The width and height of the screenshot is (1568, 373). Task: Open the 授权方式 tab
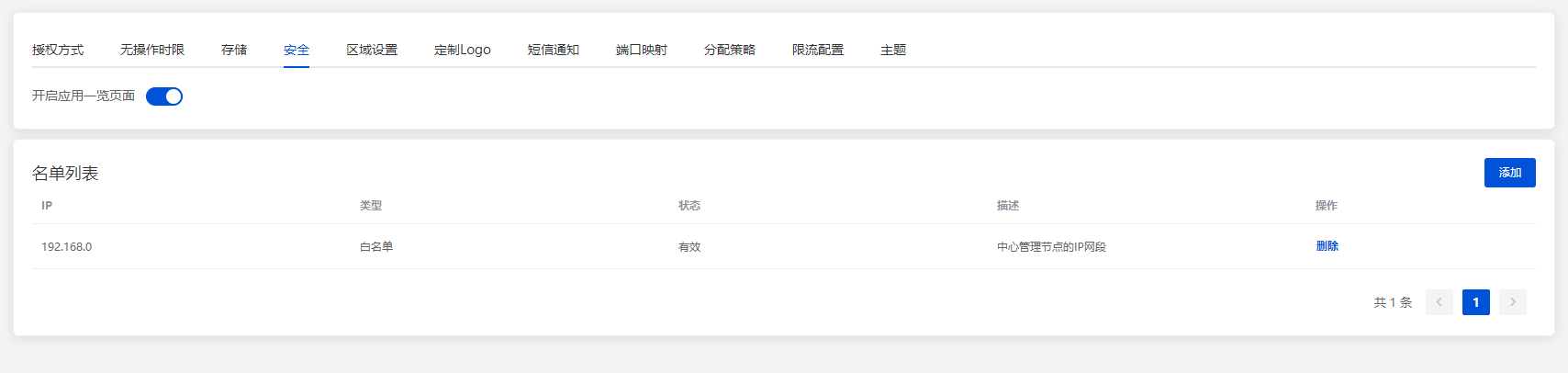pos(58,50)
